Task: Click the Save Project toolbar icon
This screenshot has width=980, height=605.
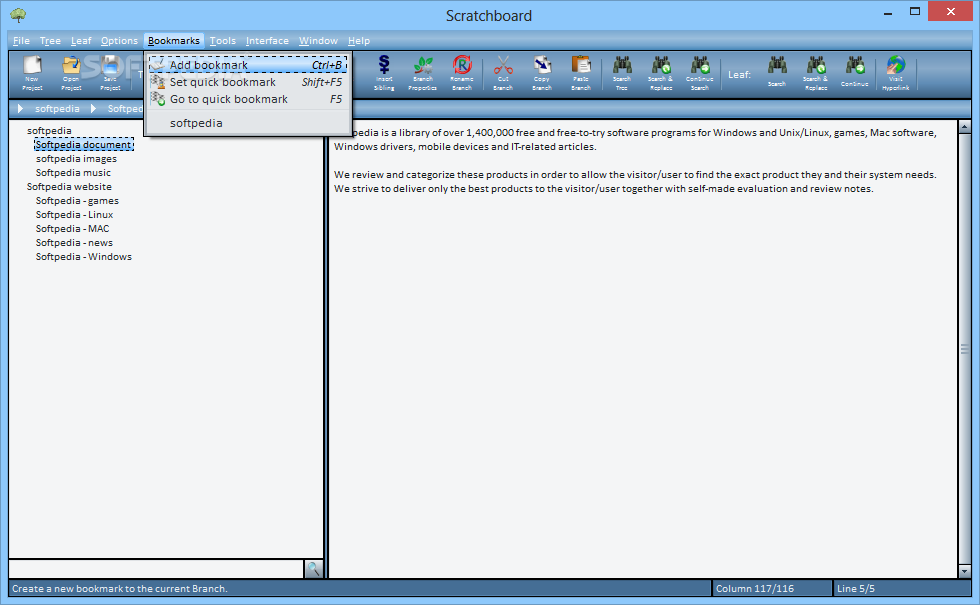Action: tap(110, 72)
